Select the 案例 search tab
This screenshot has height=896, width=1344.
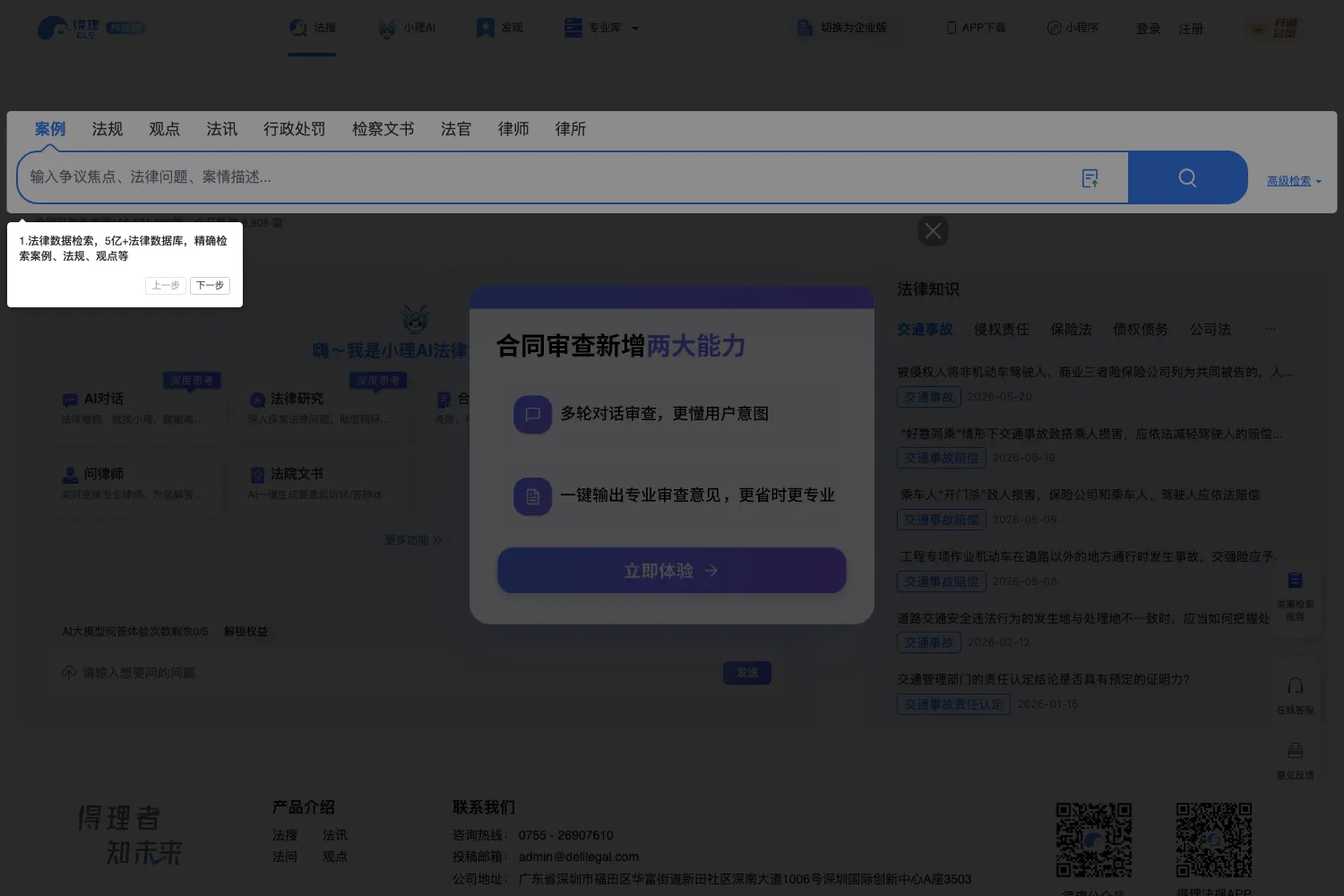pos(50,129)
